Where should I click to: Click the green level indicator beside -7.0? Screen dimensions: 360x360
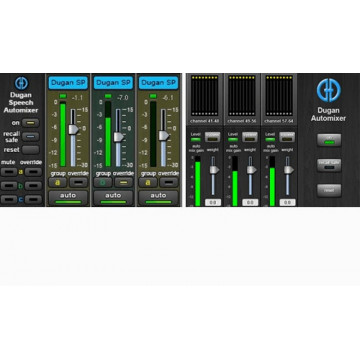108,96
